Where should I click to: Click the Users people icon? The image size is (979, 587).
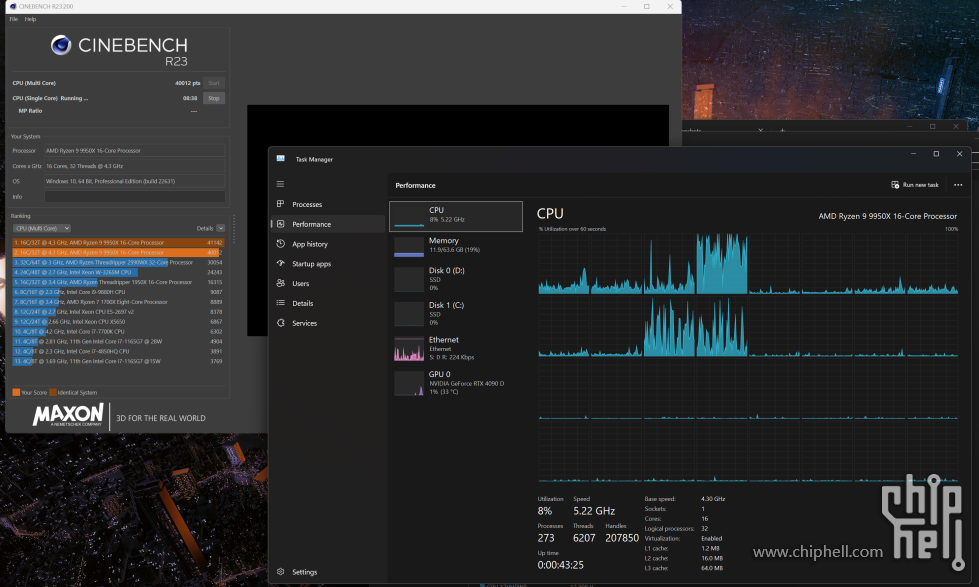coord(280,284)
